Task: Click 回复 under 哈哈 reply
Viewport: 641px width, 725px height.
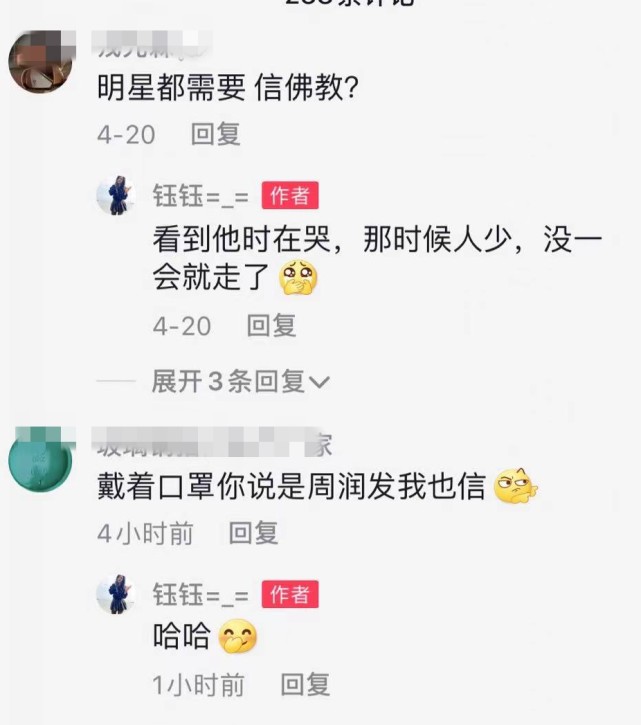Action: click(305, 685)
